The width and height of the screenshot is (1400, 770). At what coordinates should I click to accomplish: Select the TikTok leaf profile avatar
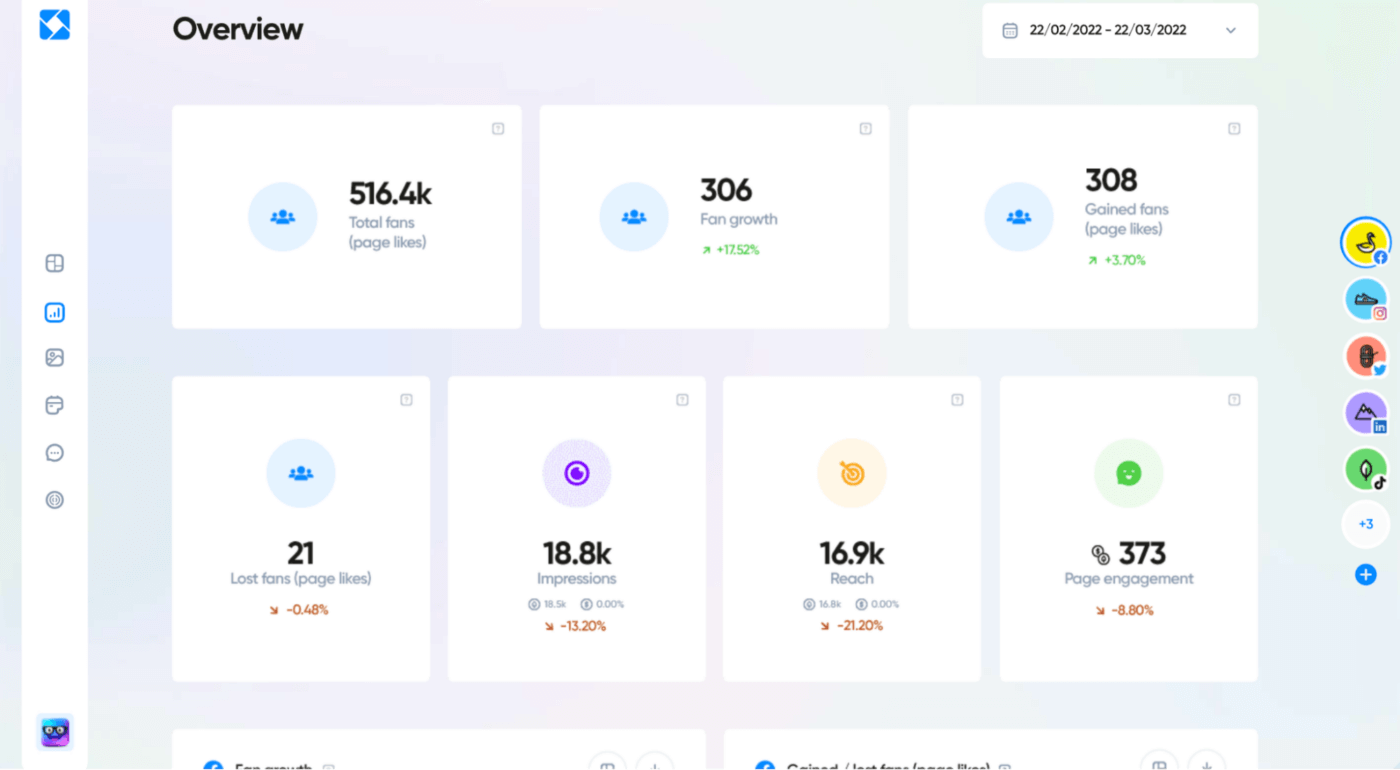point(1365,468)
